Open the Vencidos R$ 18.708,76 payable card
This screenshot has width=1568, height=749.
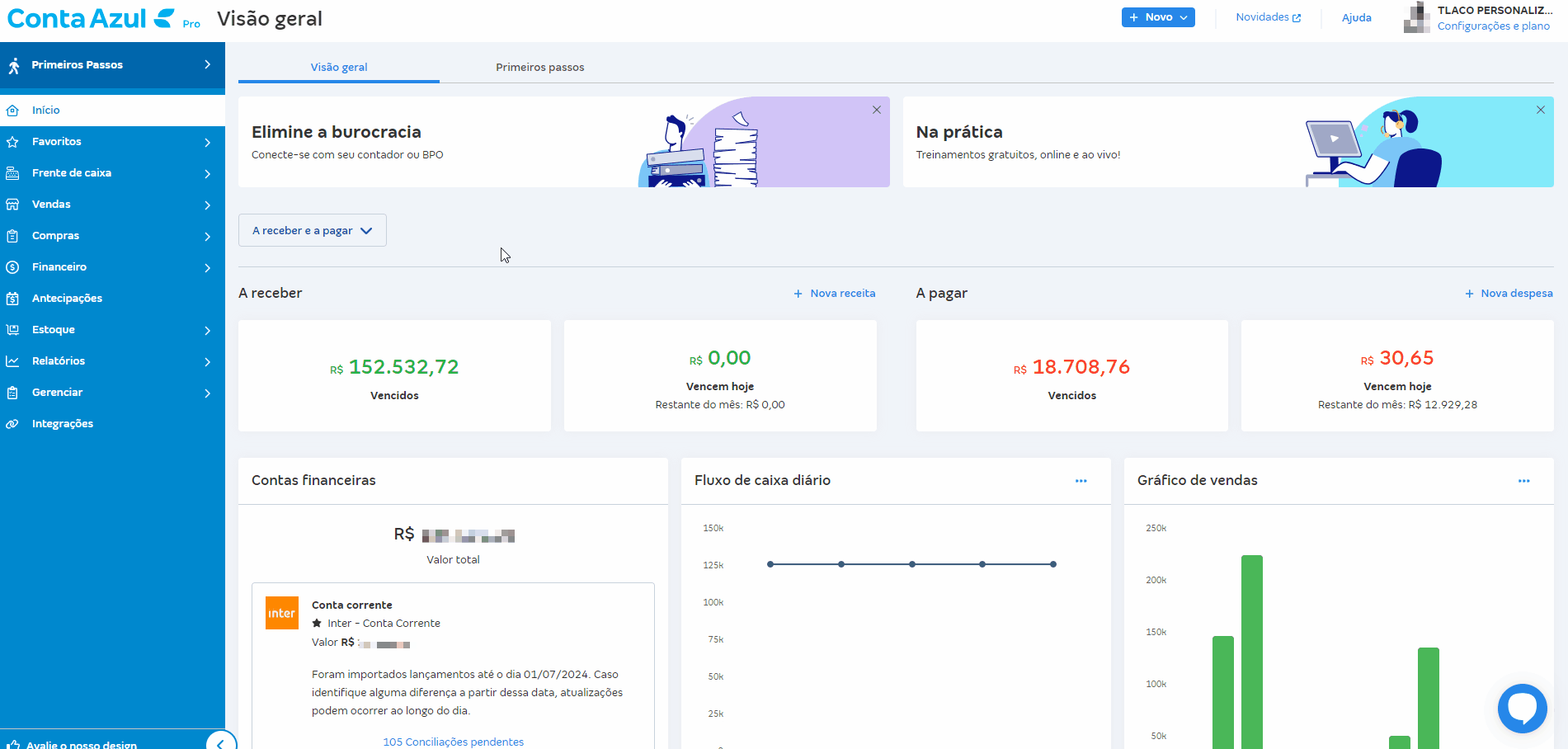(1071, 375)
